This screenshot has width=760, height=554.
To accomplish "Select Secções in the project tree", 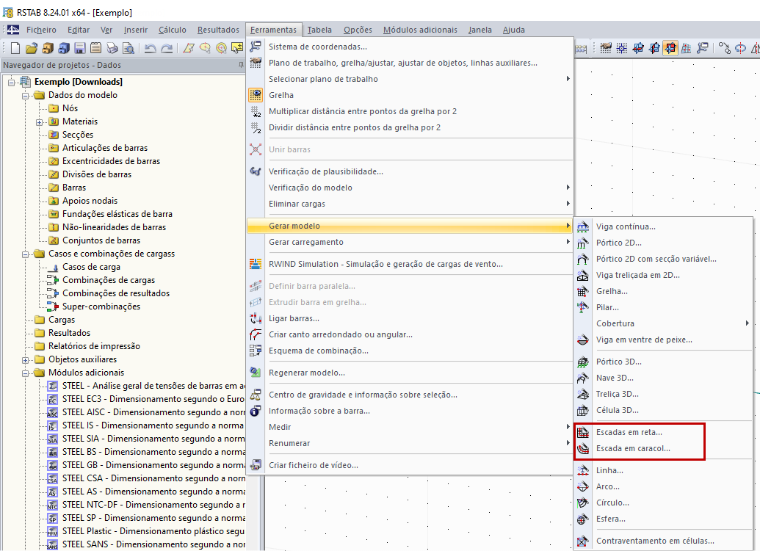I will pos(78,135).
